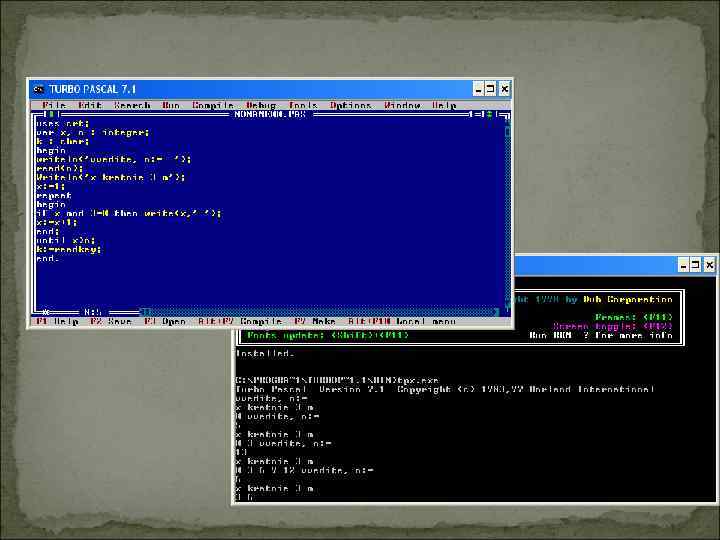
Task: Open the File menu
Action: click(54, 105)
